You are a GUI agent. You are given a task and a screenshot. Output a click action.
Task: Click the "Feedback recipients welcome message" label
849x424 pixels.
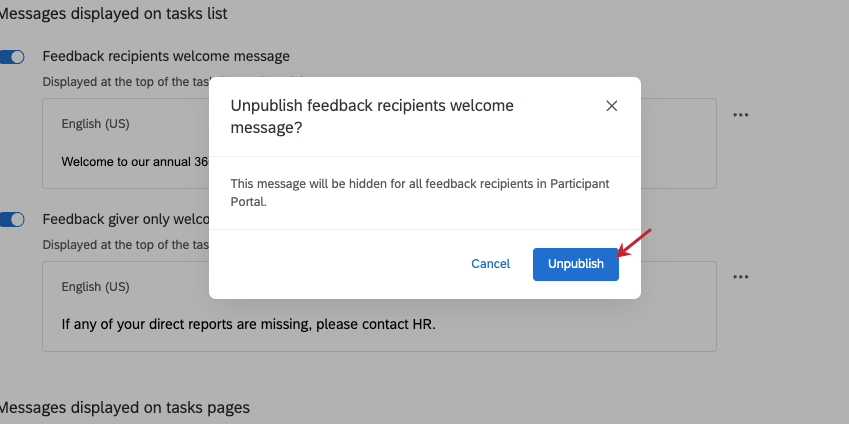point(166,56)
